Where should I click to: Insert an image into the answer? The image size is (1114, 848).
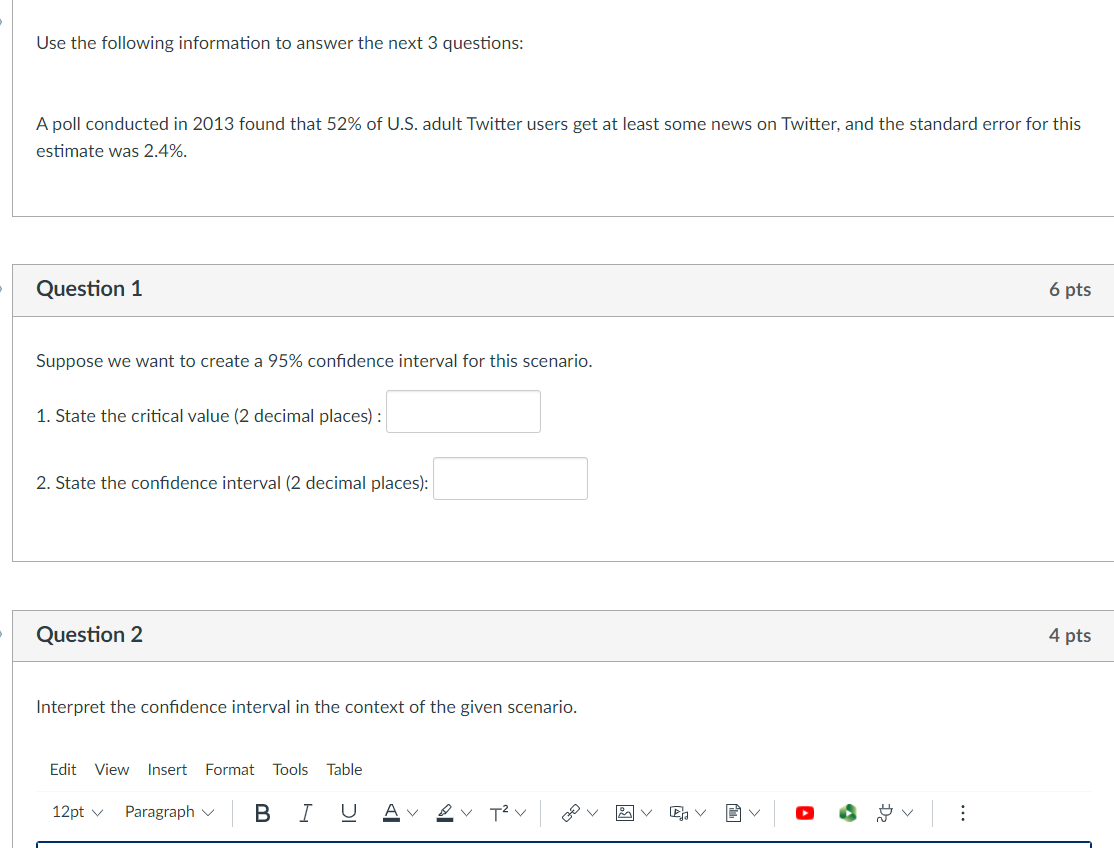(625, 812)
